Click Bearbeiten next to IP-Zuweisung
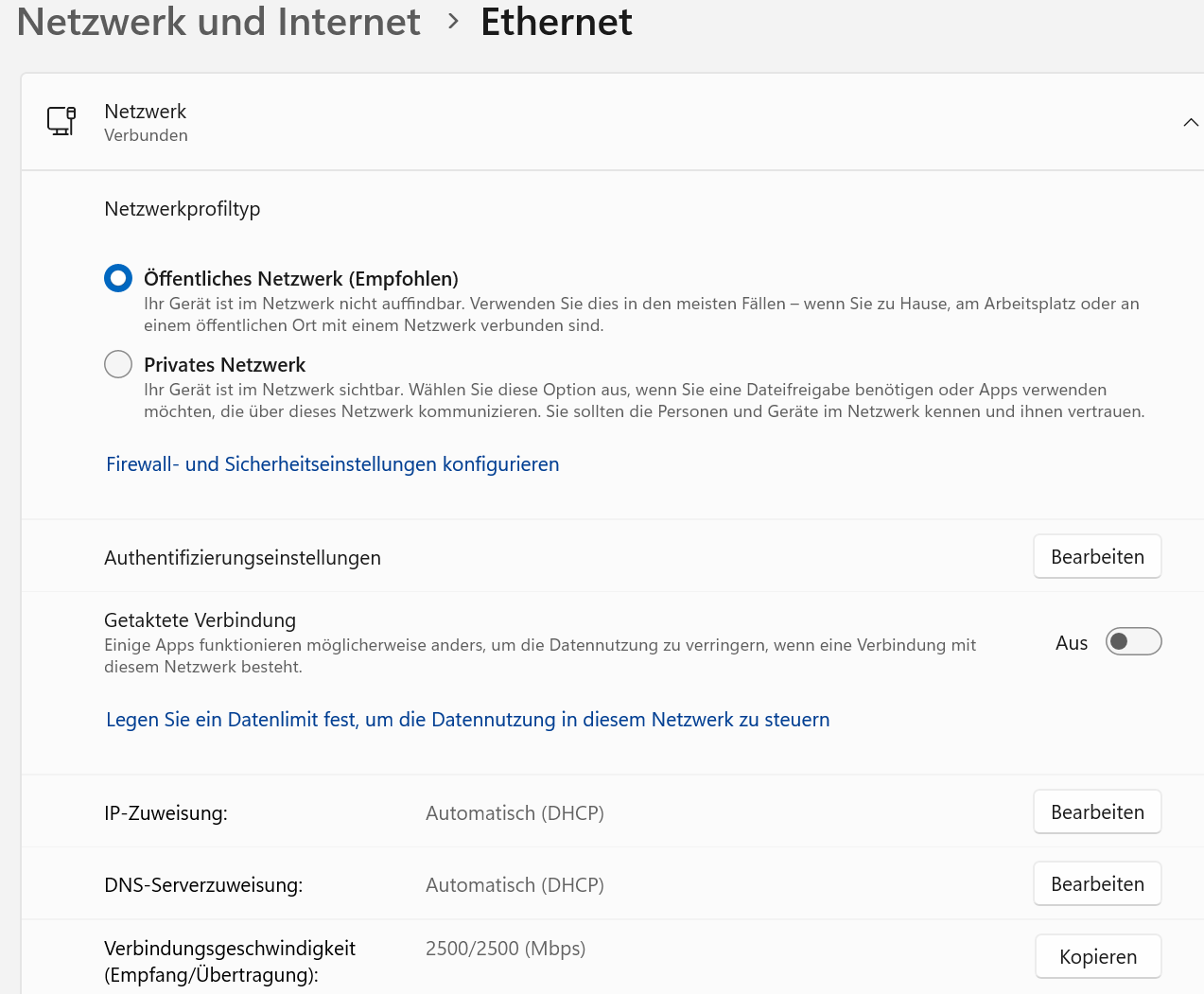Viewport: 1204px width, 994px height. pos(1097,812)
